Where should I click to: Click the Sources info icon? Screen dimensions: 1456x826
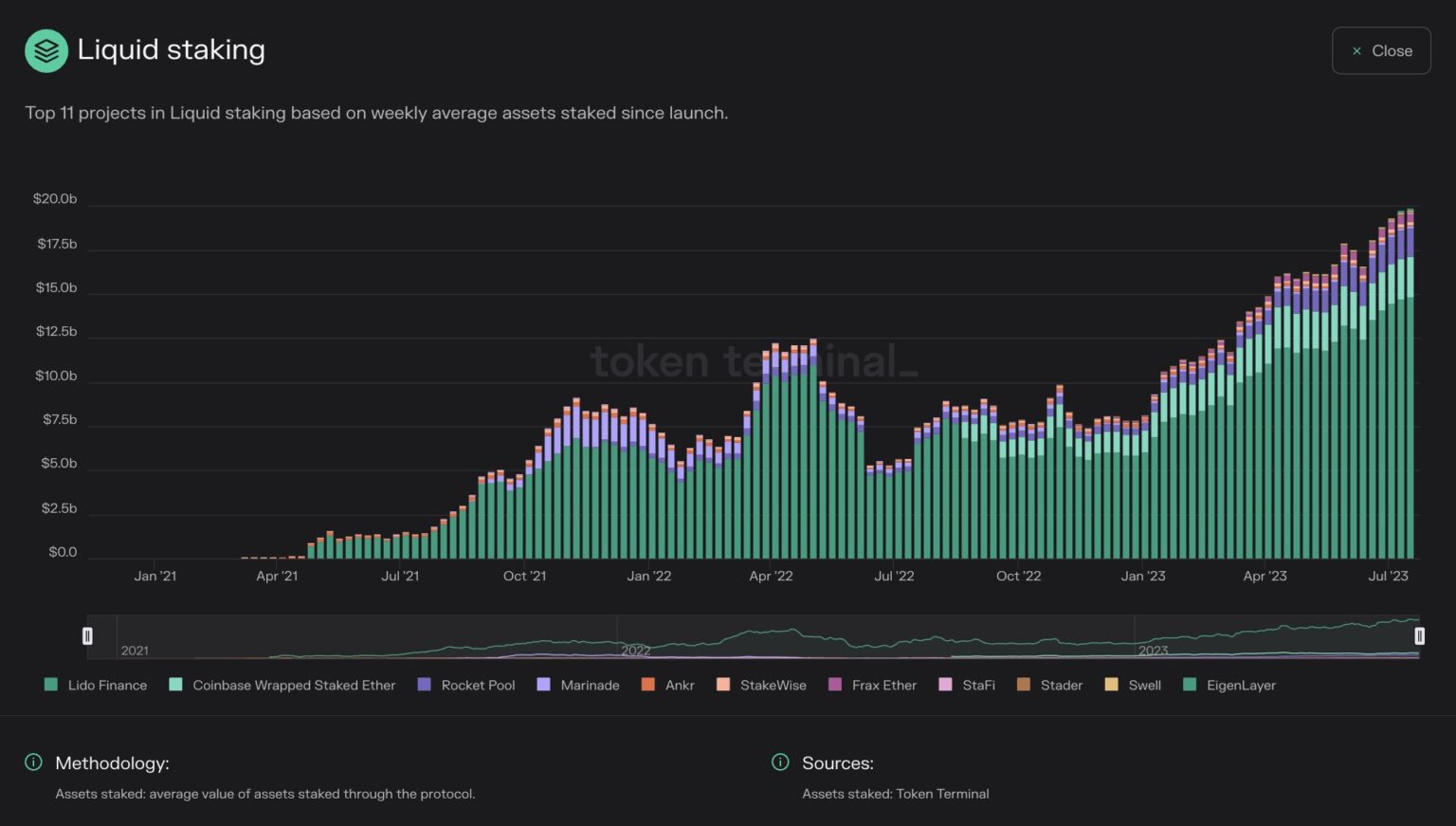pyautogui.click(x=780, y=762)
